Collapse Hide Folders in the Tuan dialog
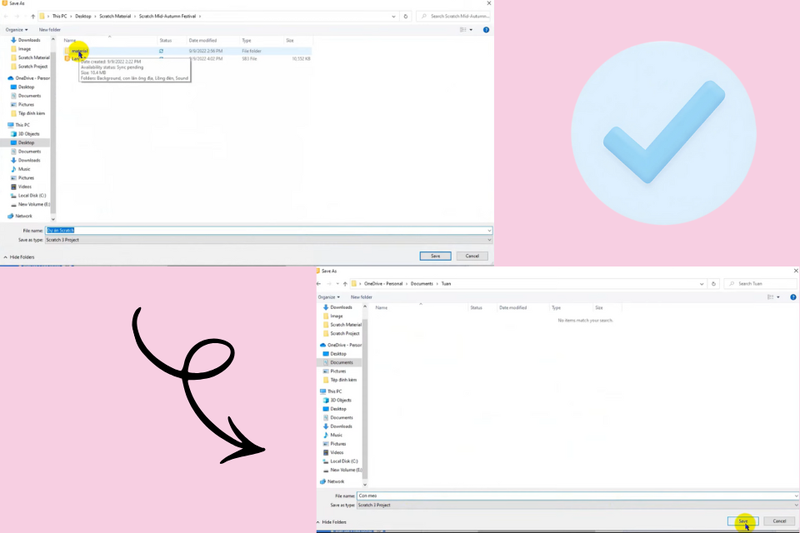 click(331, 522)
